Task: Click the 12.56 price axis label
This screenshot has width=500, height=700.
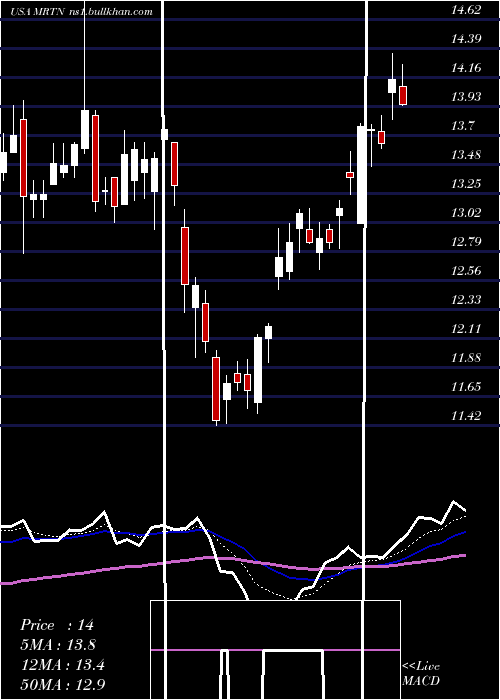Action: [x=466, y=271]
